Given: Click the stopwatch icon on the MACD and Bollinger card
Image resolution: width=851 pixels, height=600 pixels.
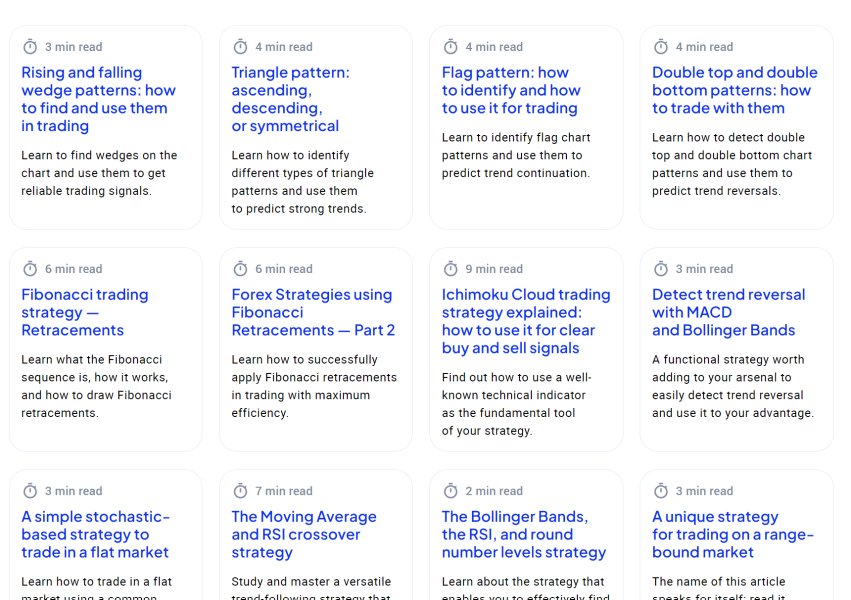Looking at the screenshot, I should 661,269.
